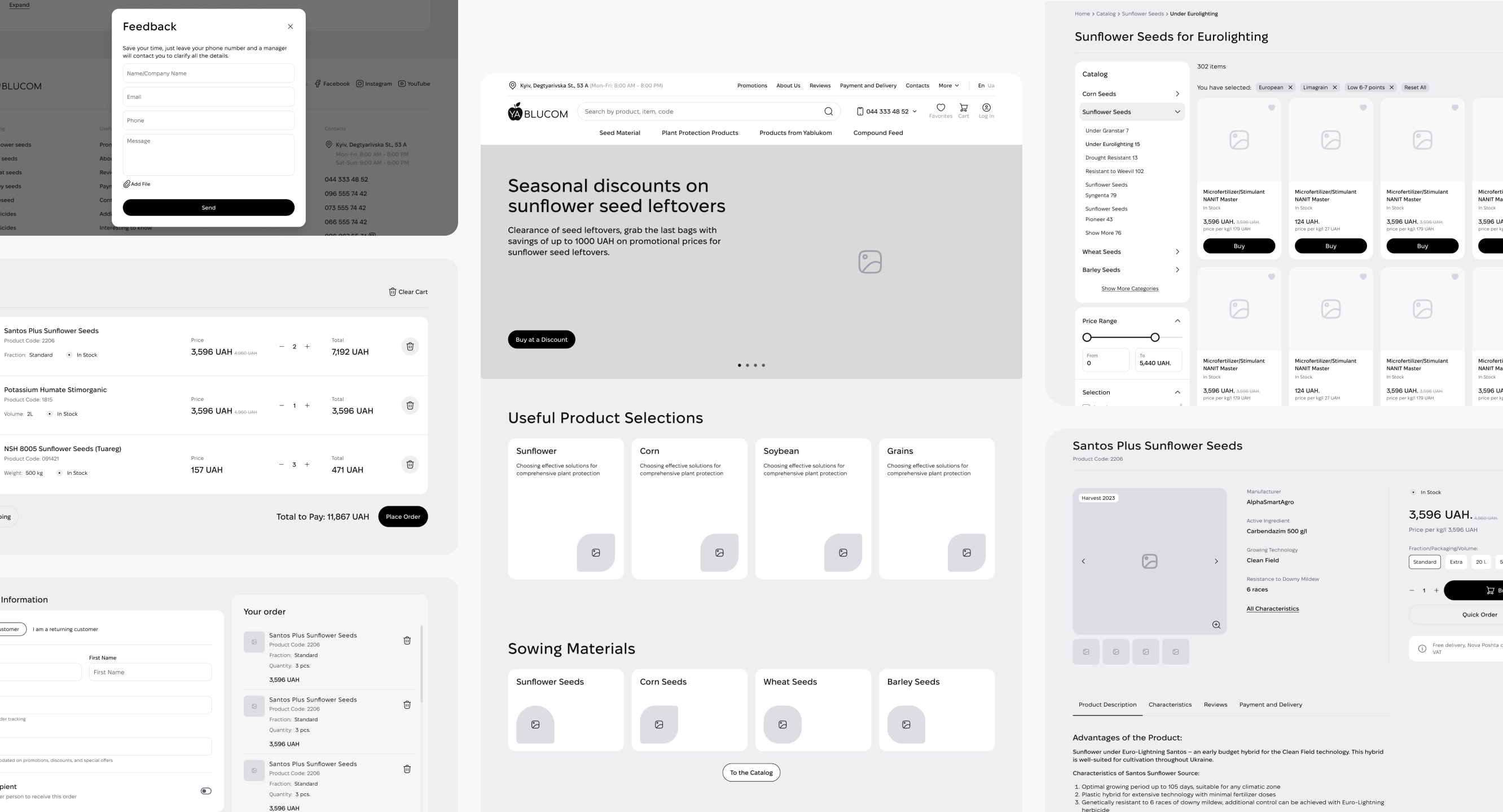
Task: Expand the Corn Seeds catalog category
Action: [x=1177, y=94]
